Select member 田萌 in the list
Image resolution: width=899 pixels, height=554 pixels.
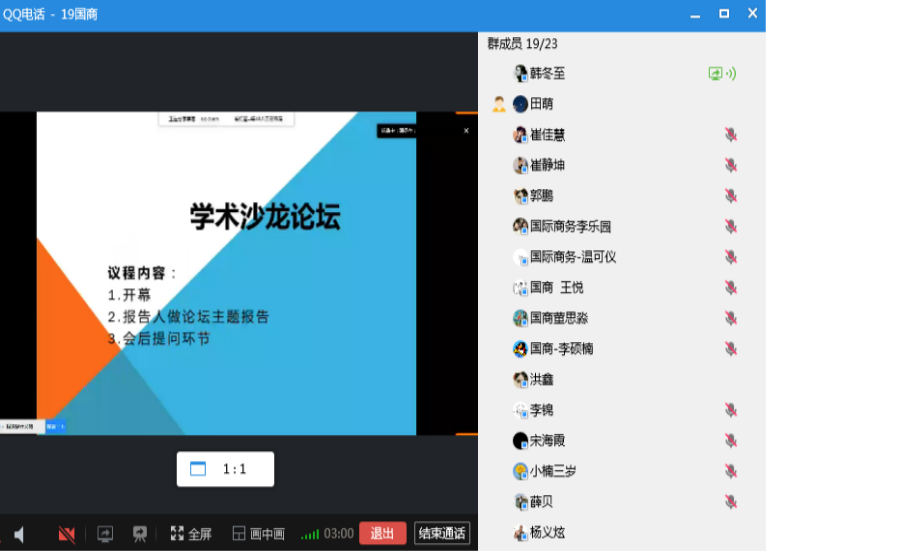click(x=541, y=104)
